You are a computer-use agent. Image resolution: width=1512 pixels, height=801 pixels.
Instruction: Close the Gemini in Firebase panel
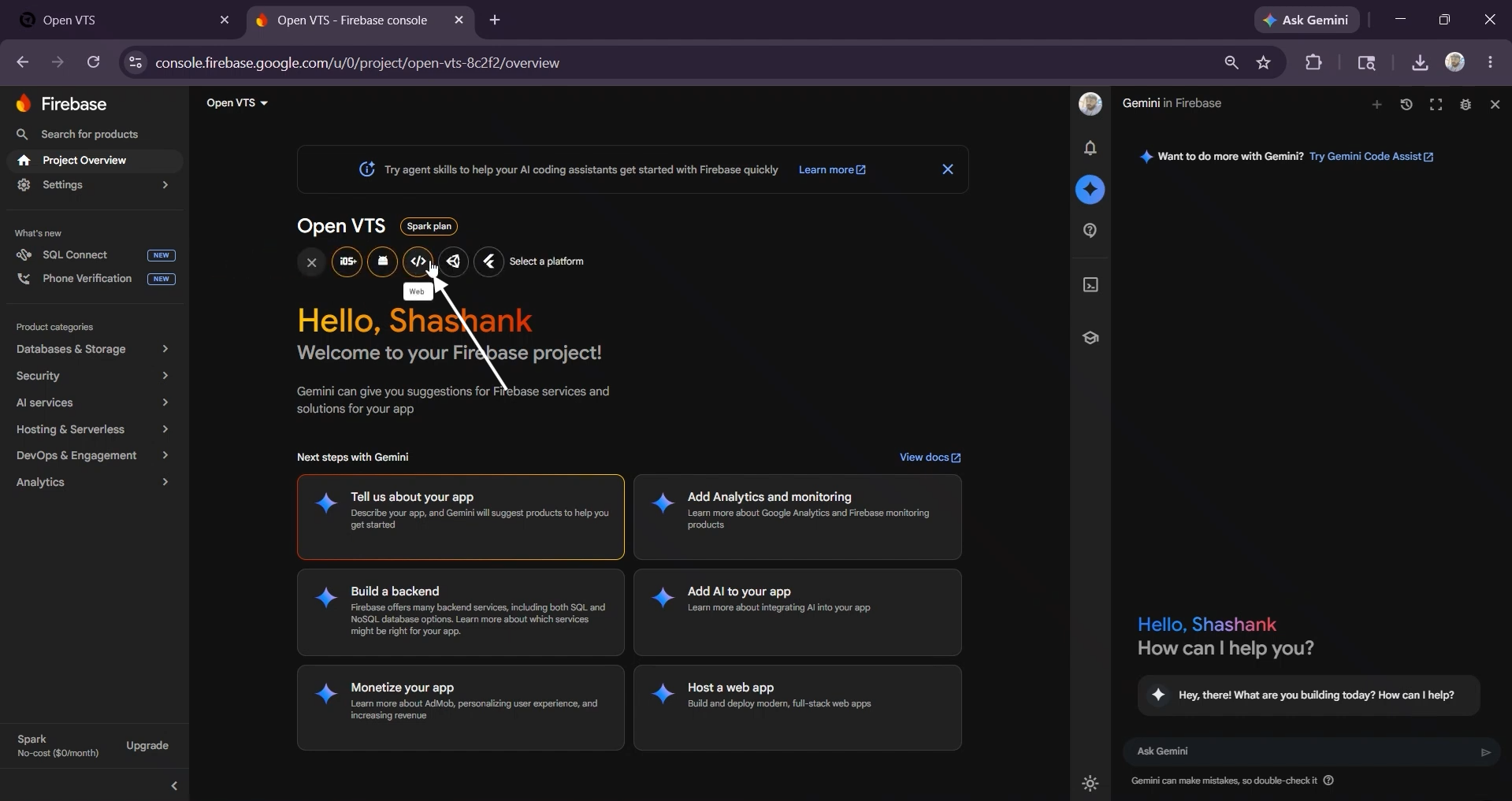coord(1495,104)
